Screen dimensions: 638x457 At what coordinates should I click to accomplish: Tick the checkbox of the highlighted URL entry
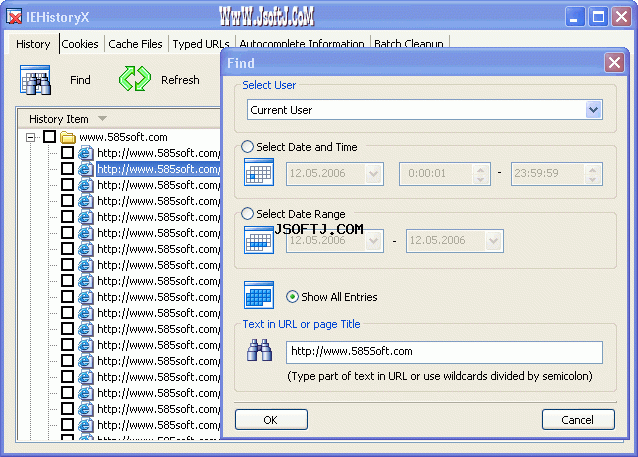click(68, 168)
